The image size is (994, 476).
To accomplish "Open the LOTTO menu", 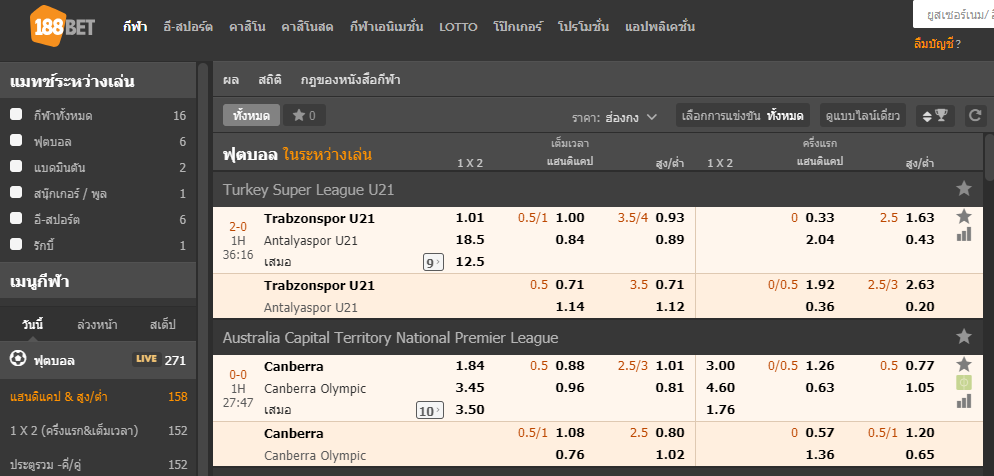I will [458, 27].
